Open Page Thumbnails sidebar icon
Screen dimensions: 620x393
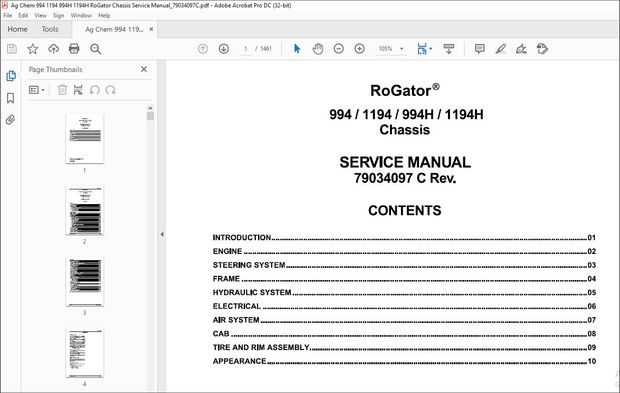click(x=11, y=76)
